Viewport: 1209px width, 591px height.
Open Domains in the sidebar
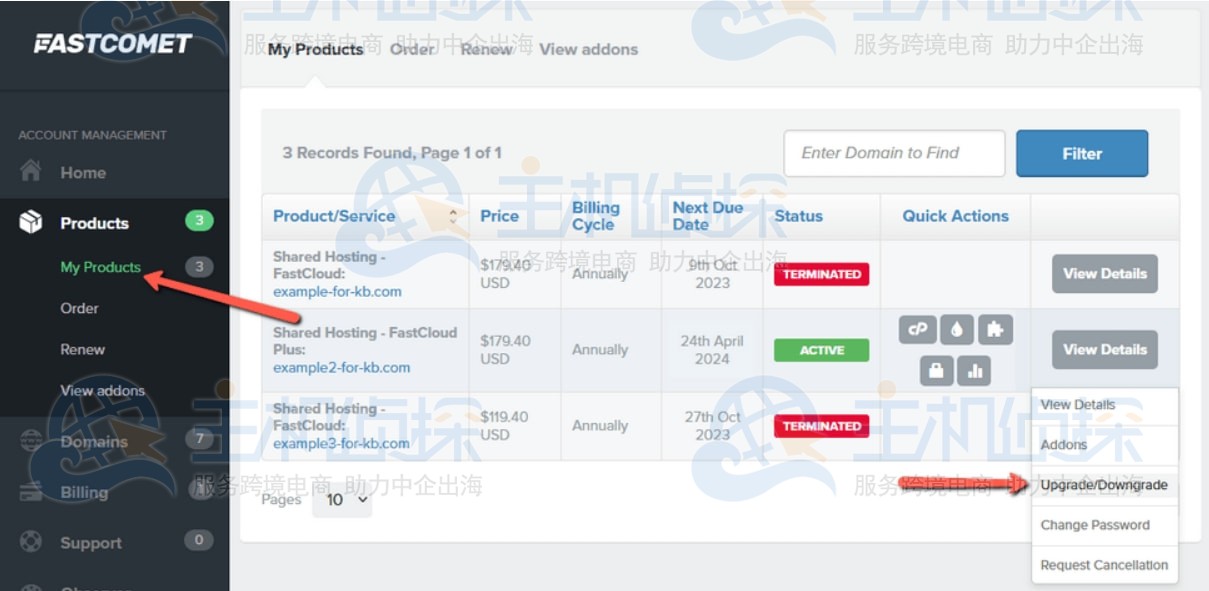(x=94, y=441)
